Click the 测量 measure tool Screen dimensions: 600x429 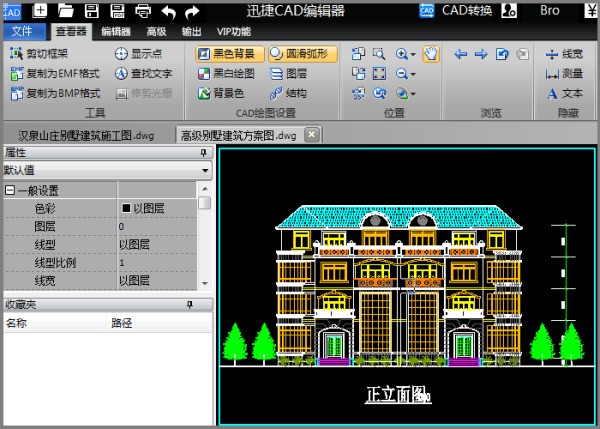(x=564, y=74)
